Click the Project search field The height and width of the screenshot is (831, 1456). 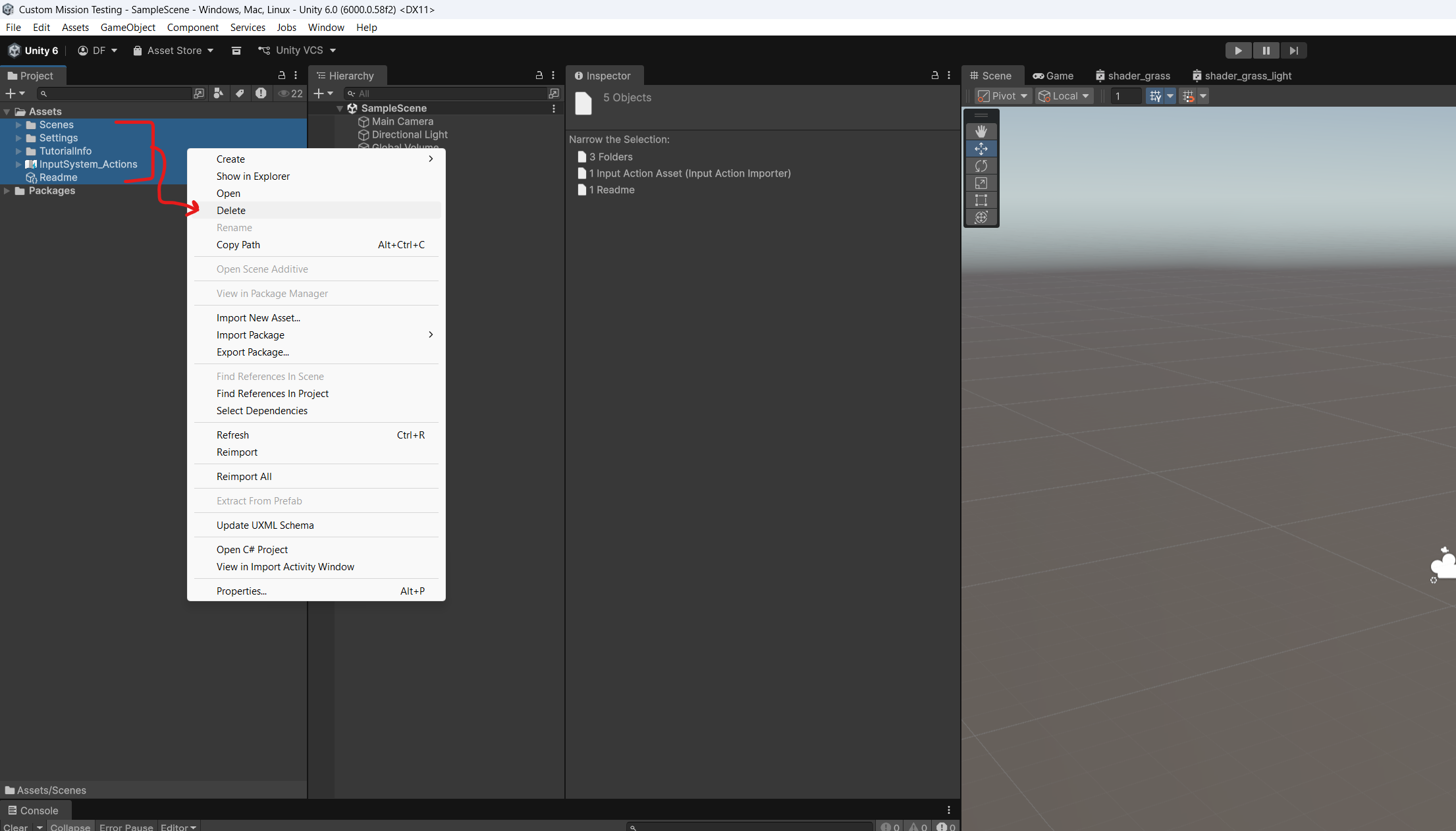119,94
